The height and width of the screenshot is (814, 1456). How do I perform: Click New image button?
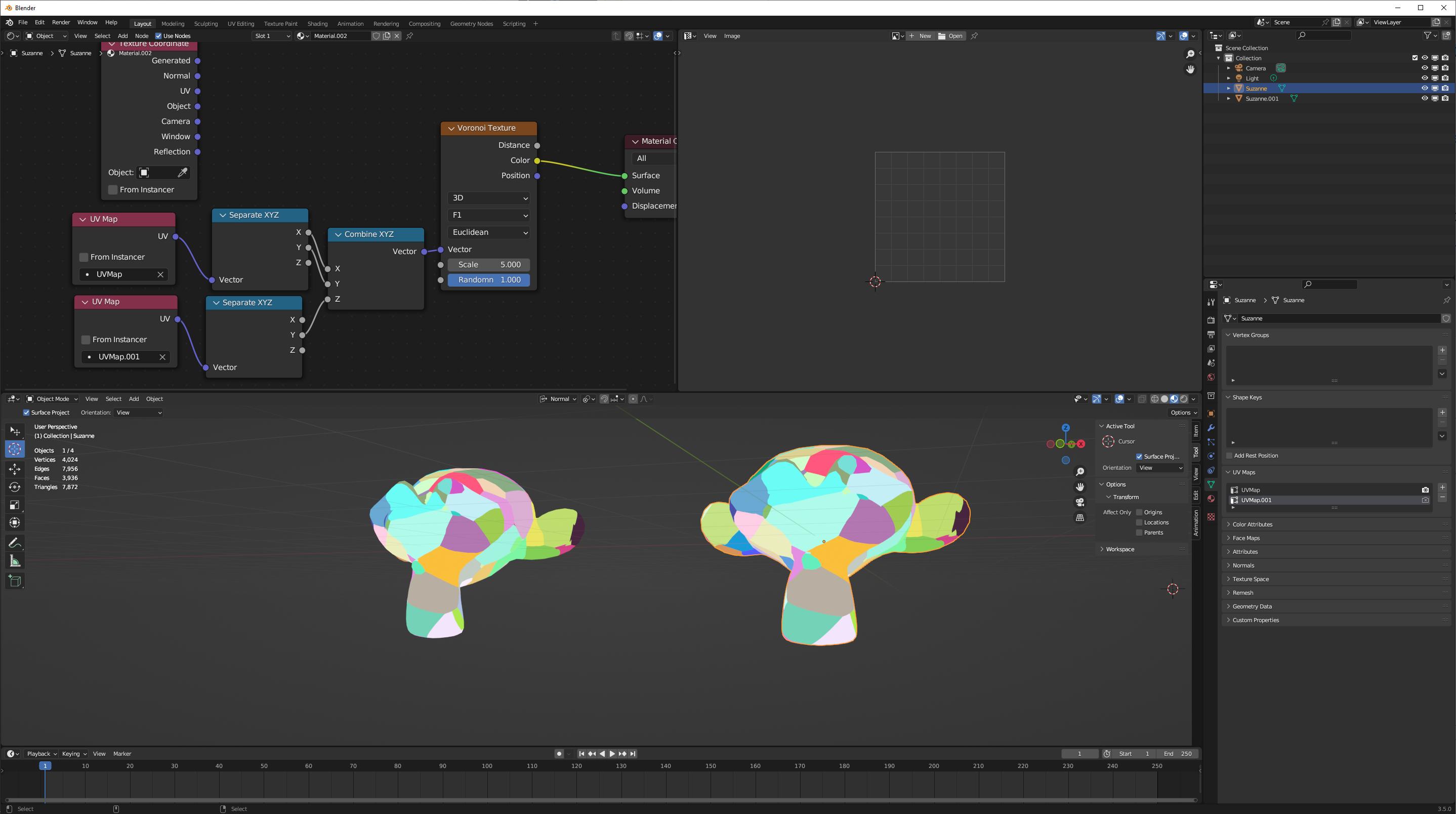tap(921, 35)
